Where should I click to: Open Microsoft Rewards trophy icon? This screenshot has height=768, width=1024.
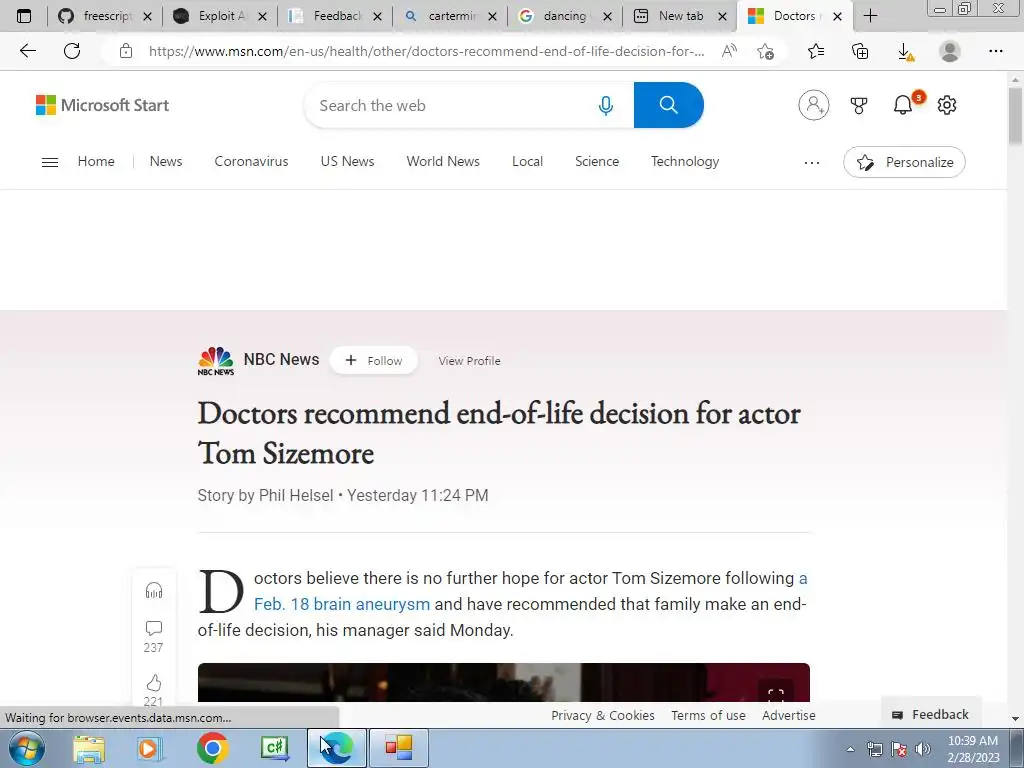tap(859, 104)
